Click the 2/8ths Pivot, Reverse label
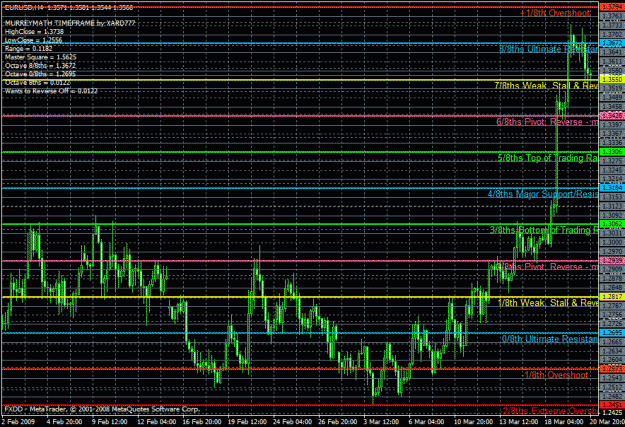The width and height of the screenshot is (625, 427). pyautogui.click(x=547, y=267)
